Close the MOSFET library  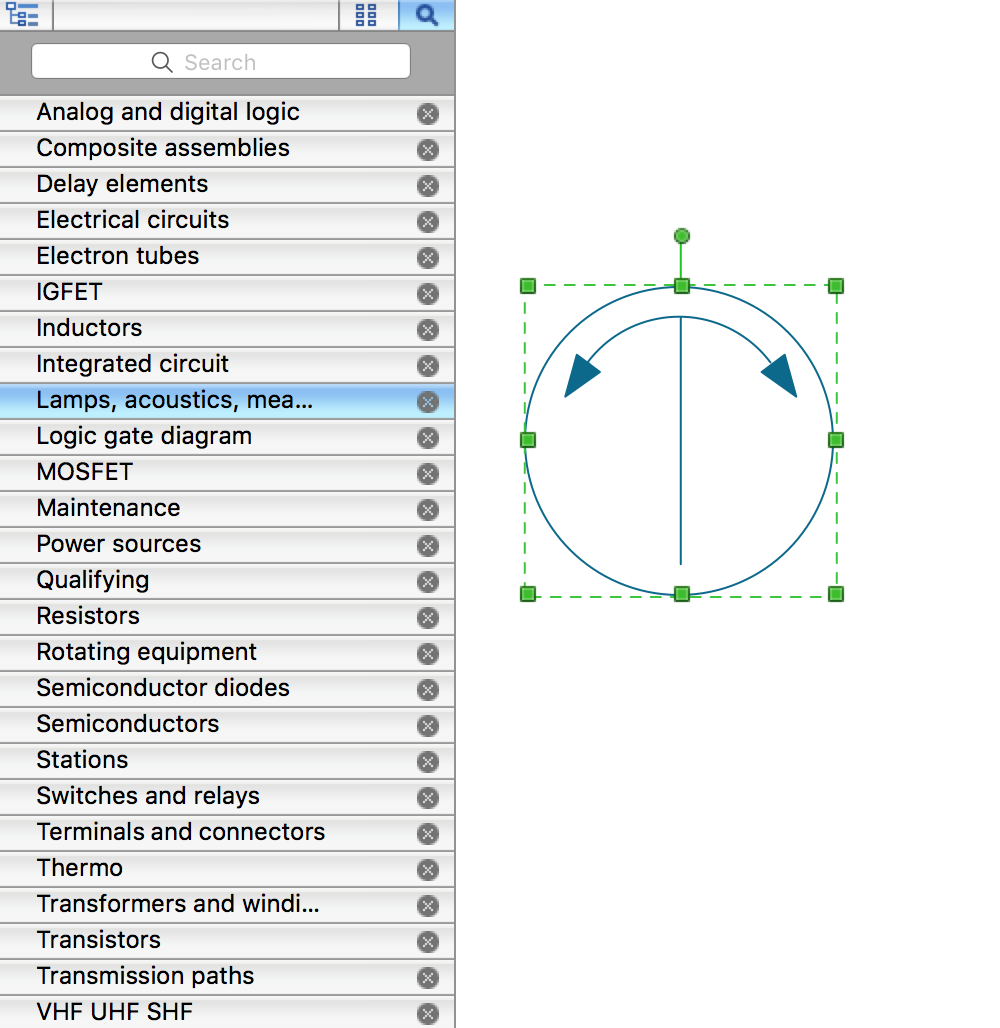428,474
